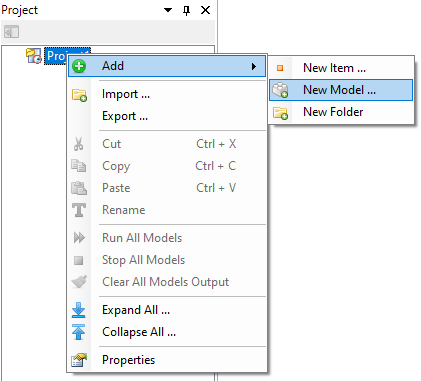Close the Project panel
This screenshot has width=421, height=381.
[x=205, y=10]
